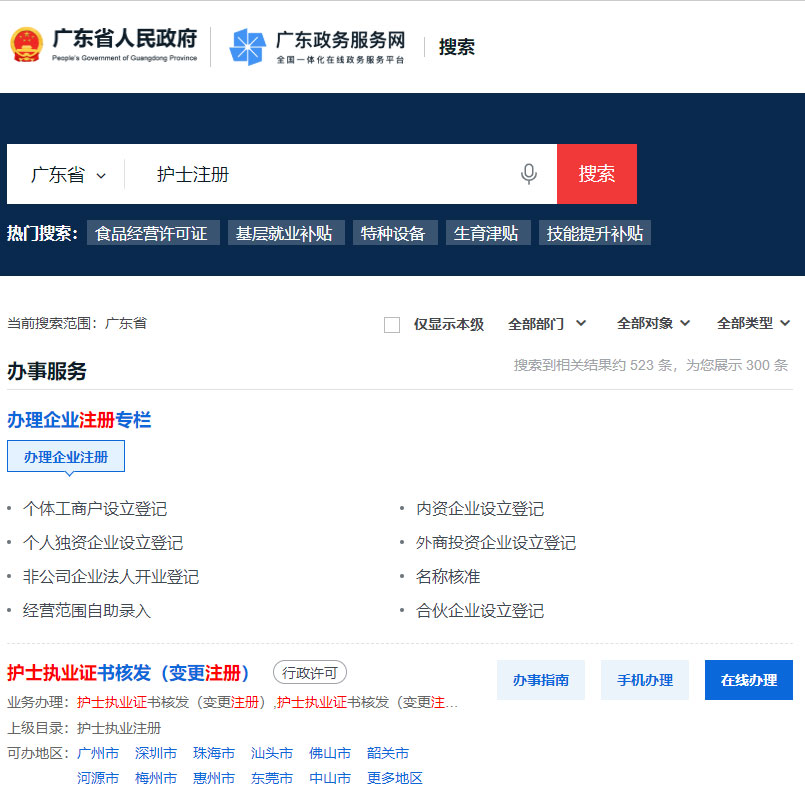Open the 广东省 region dropdown

(x=68, y=175)
